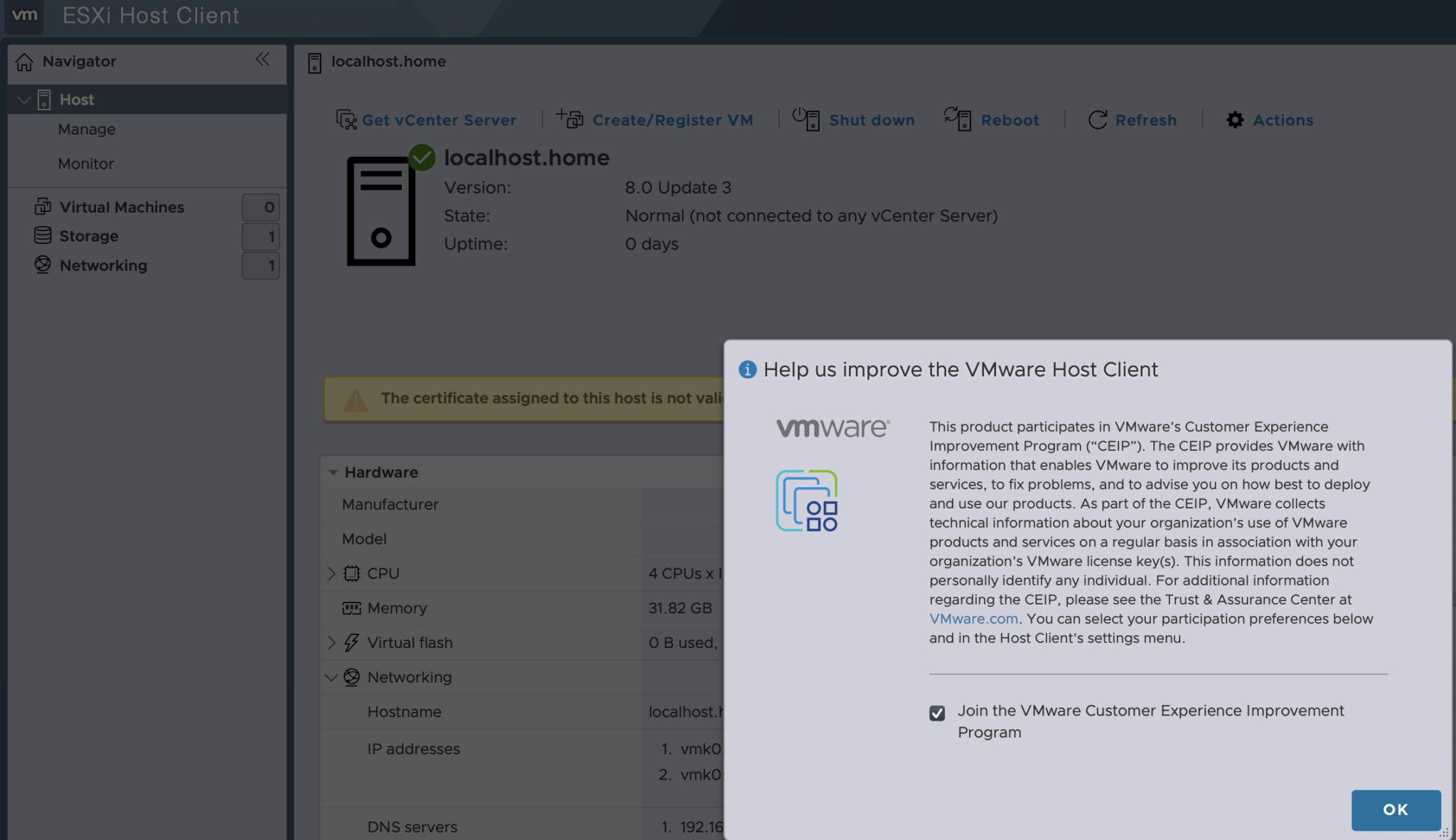
Task: Click the localhost.home breadcrumb title
Action: pyautogui.click(x=388, y=61)
